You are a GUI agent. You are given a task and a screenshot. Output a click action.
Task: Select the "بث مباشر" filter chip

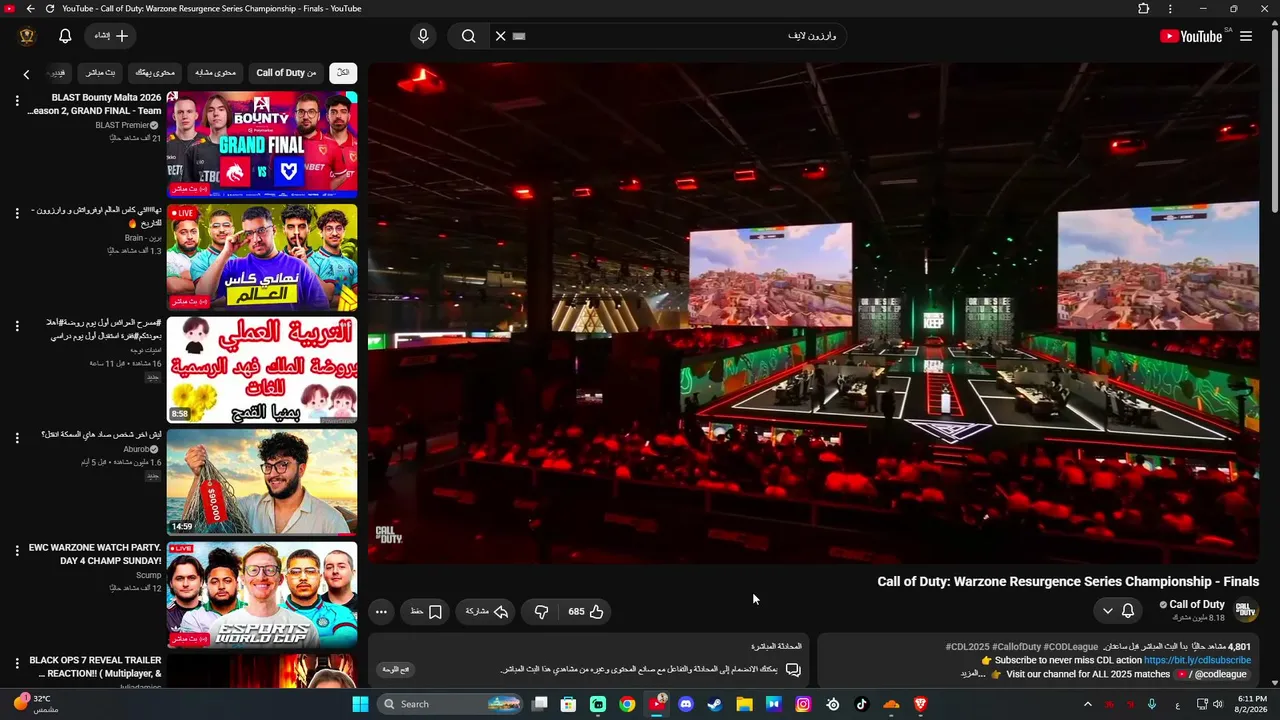pyautogui.click(x=100, y=73)
